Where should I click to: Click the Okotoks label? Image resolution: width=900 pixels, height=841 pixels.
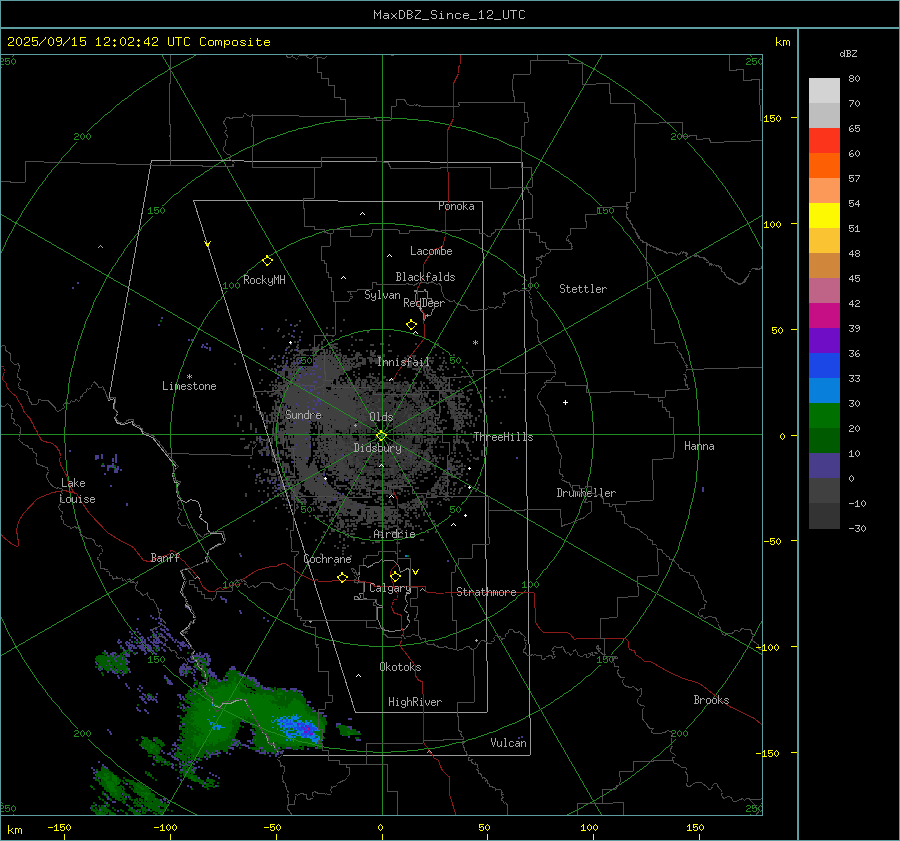pos(400,667)
